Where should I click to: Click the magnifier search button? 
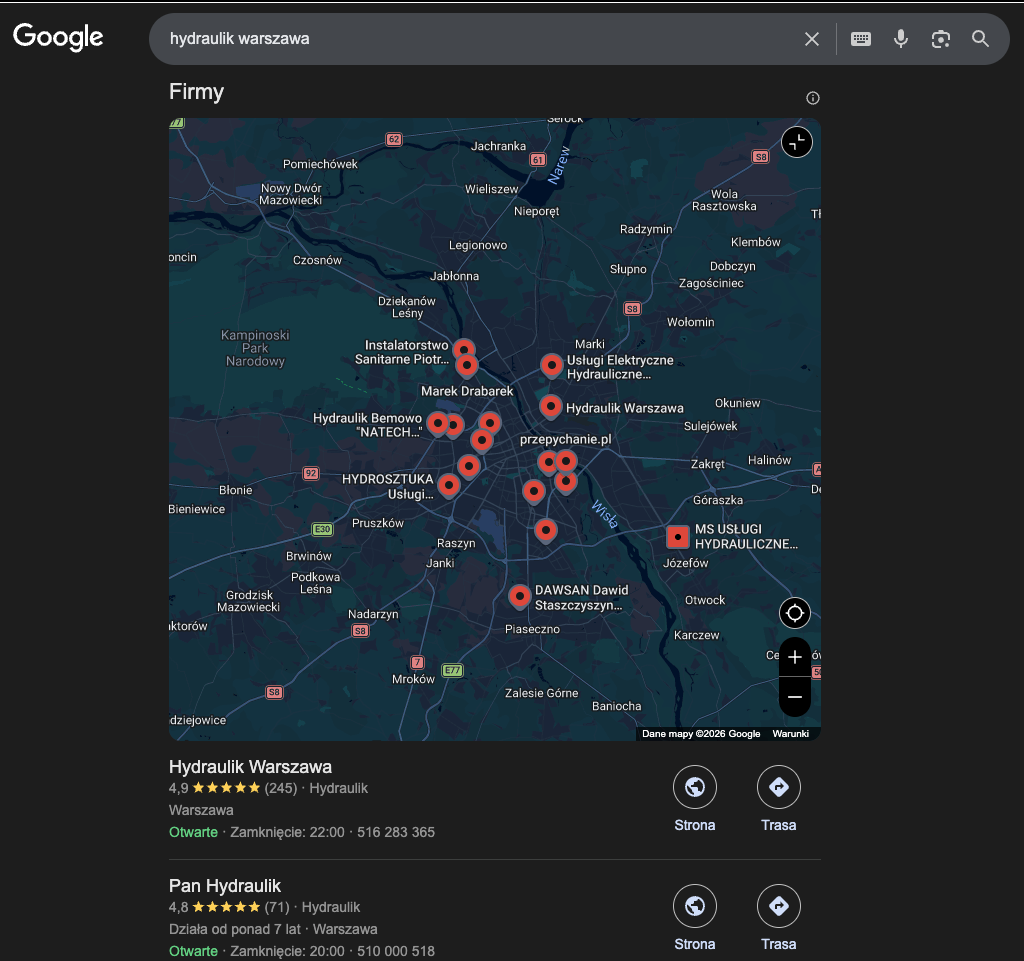pyautogui.click(x=980, y=39)
